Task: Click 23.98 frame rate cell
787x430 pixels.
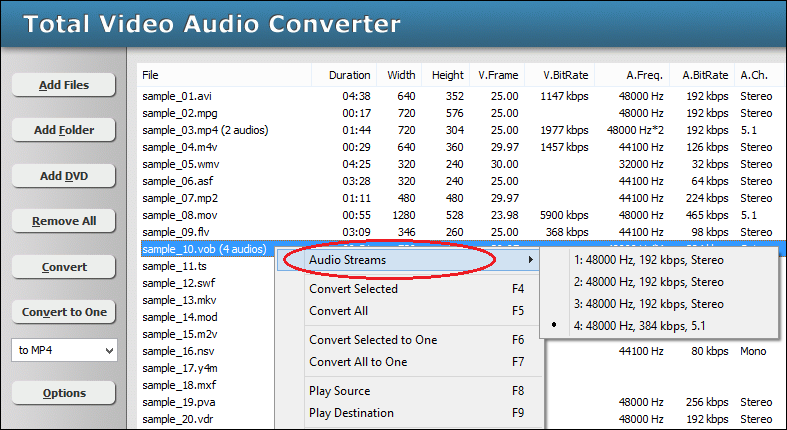Action: pos(504,215)
